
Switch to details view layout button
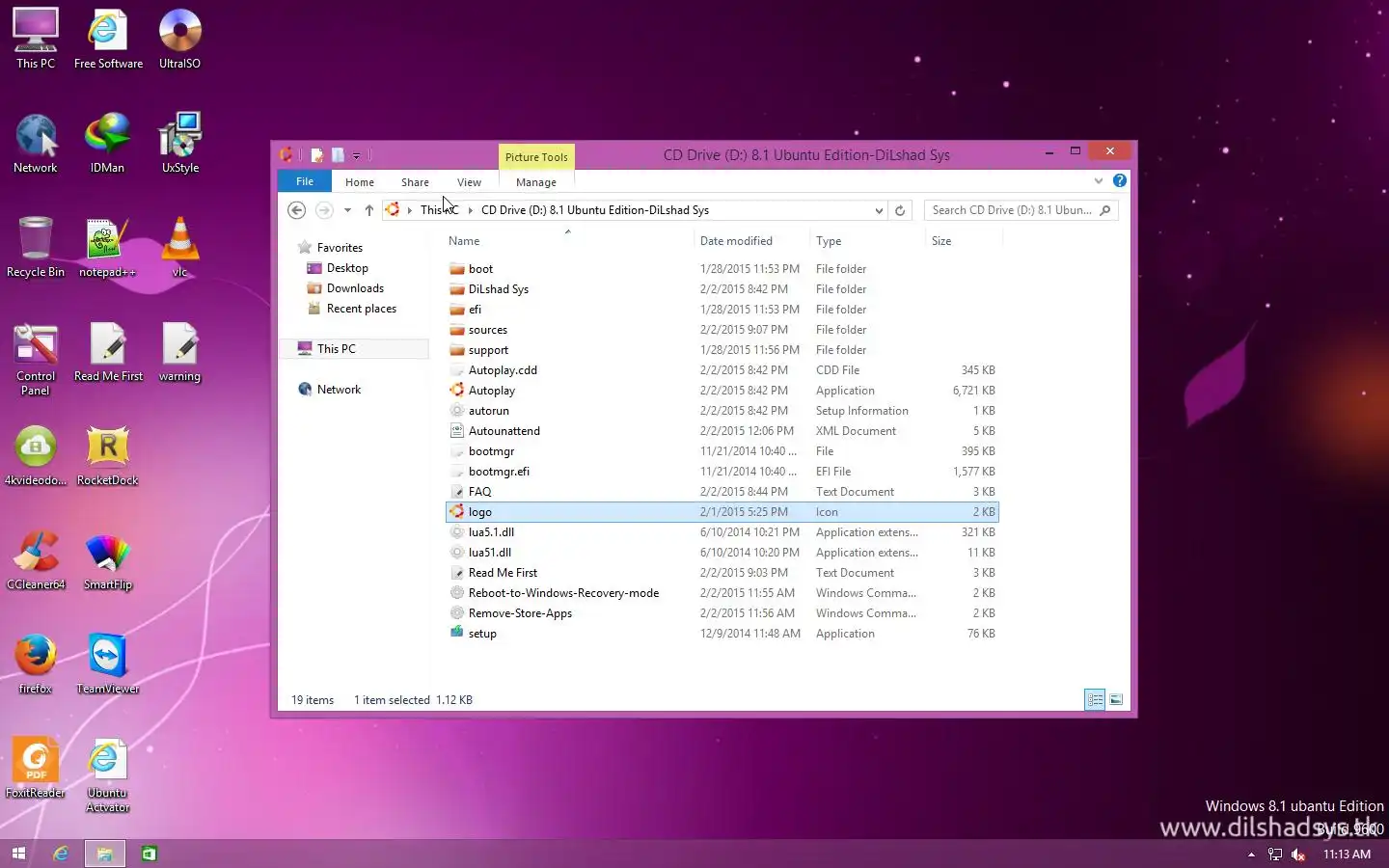point(1095,700)
